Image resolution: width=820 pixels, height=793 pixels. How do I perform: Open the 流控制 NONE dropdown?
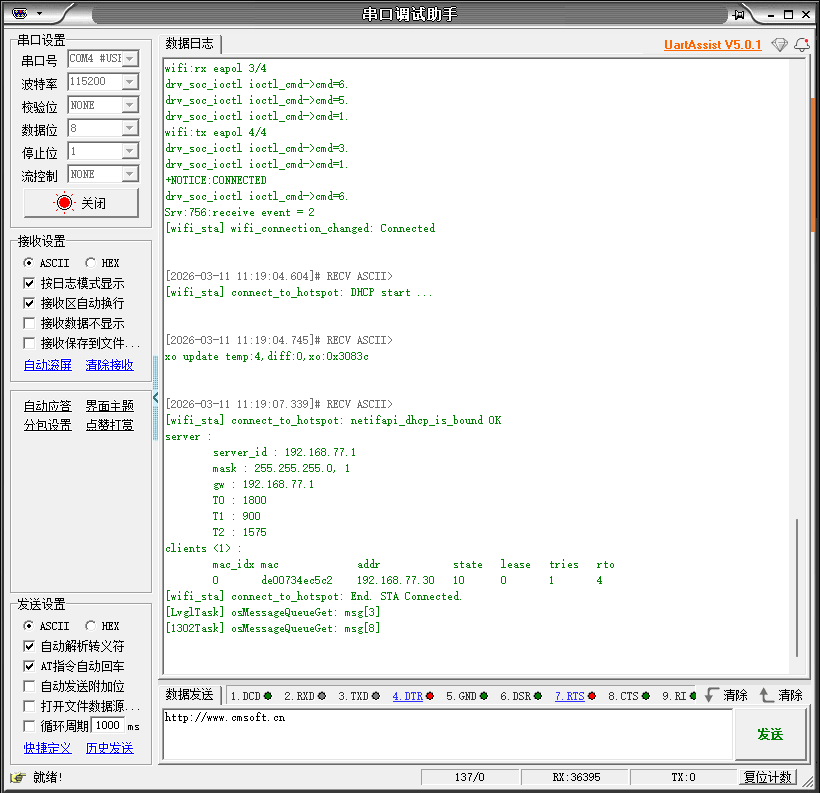pyautogui.click(x=130, y=174)
